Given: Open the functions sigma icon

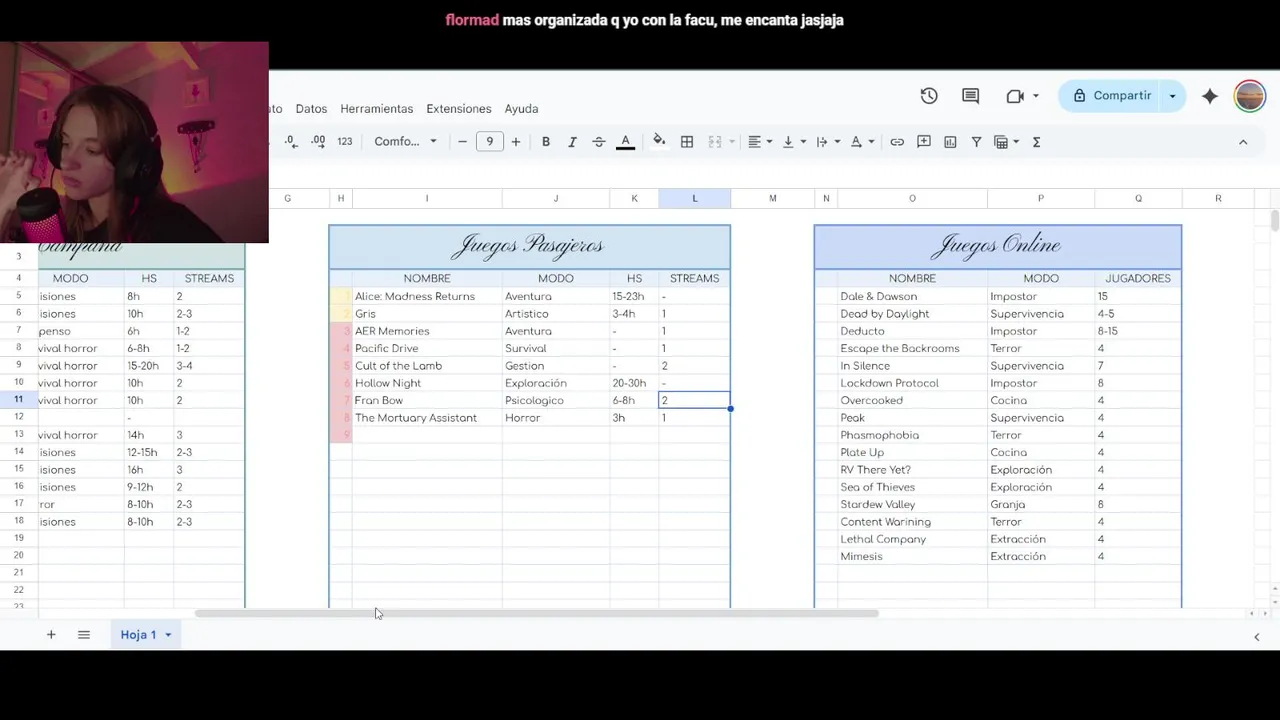Looking at the screenshot, I should (x=1036, y=142).
